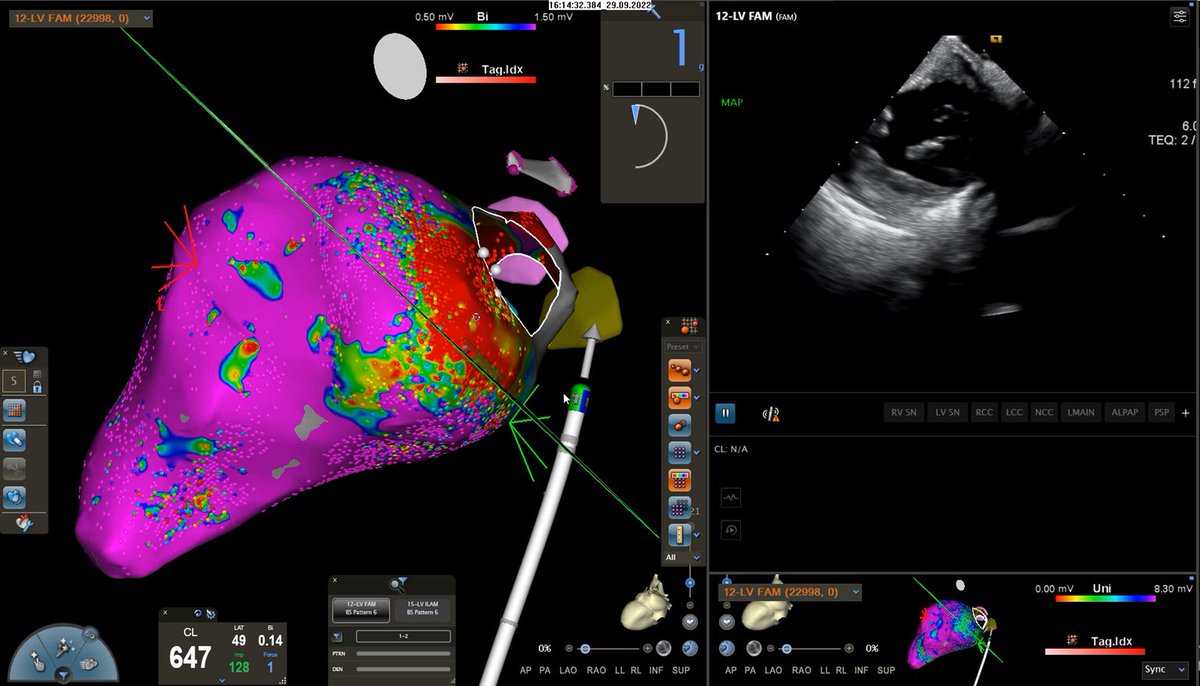
Task: Pause the ultrasound playback
Action: coord(725,413)
